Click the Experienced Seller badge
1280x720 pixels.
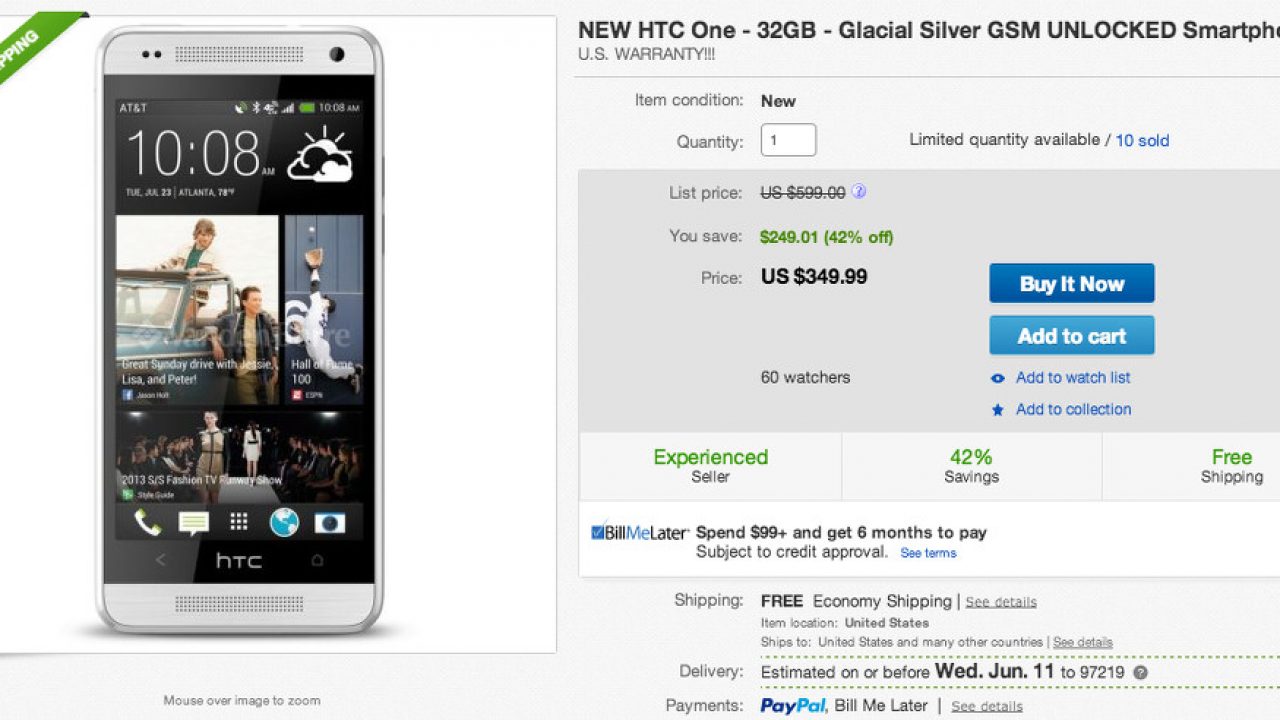[710, 466]
